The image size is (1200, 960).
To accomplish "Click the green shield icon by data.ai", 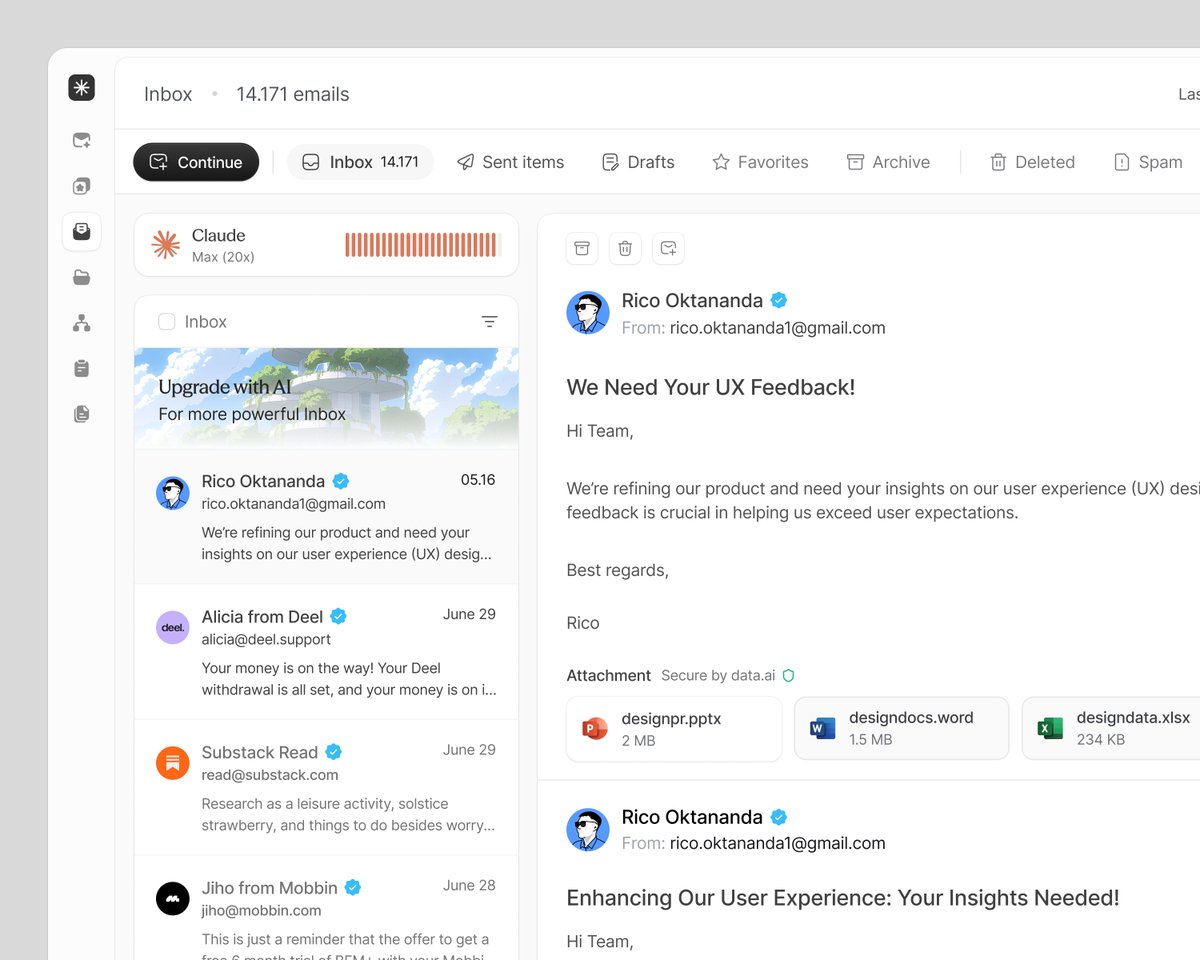I will [788, 676].
